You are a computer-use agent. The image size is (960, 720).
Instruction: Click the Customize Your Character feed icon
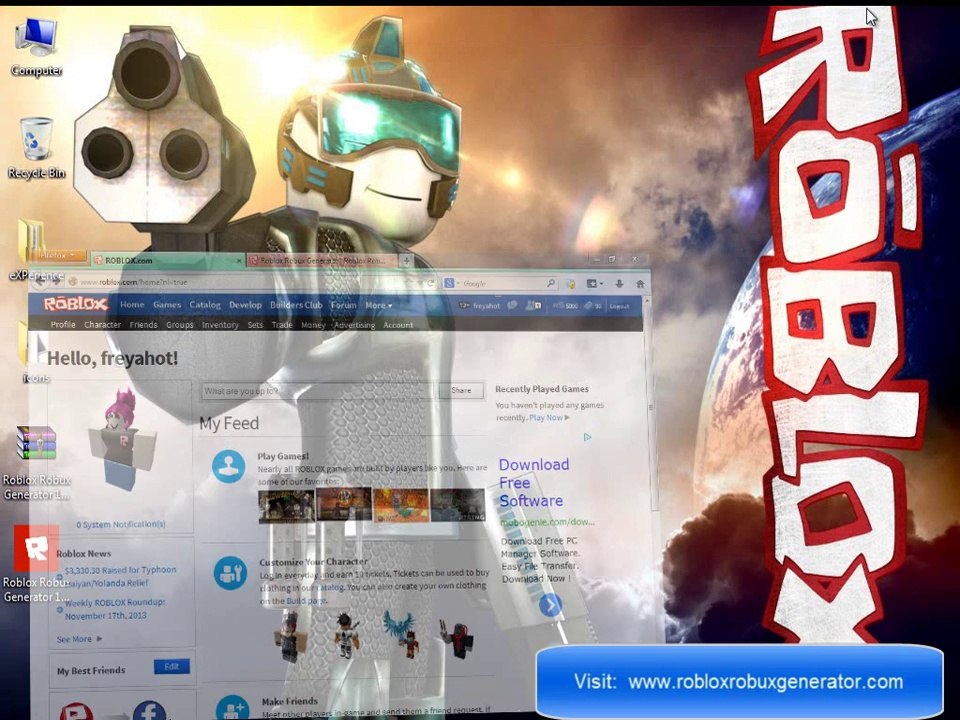click(x=230, y=573)
